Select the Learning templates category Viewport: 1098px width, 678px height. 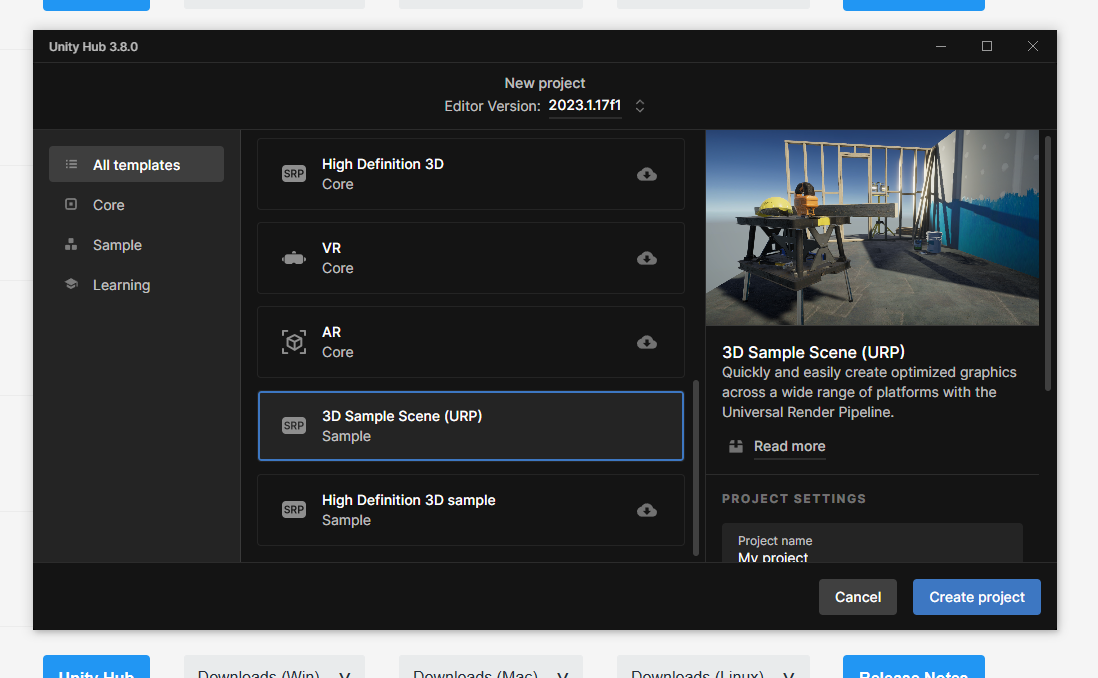click(137, 284)
